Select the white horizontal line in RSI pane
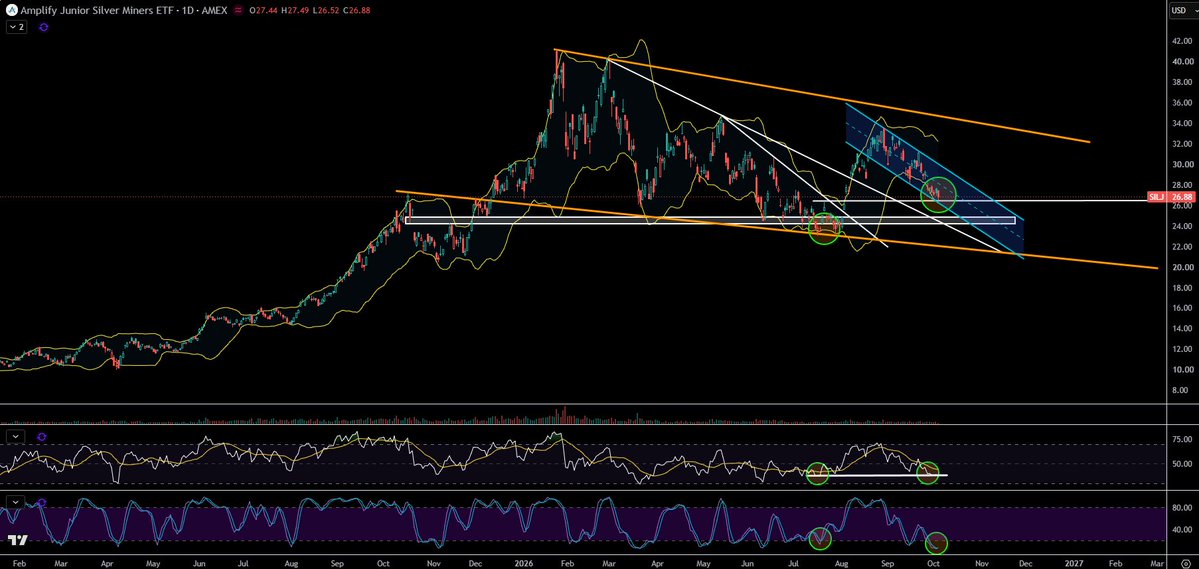 pos(877,475)
